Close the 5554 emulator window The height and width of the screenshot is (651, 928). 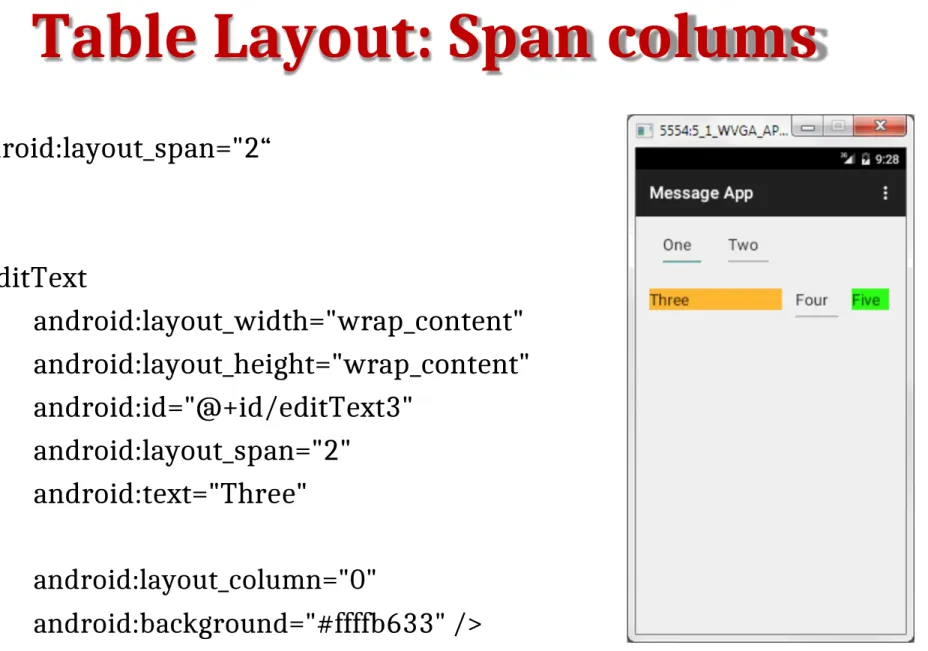coord(879,126)
